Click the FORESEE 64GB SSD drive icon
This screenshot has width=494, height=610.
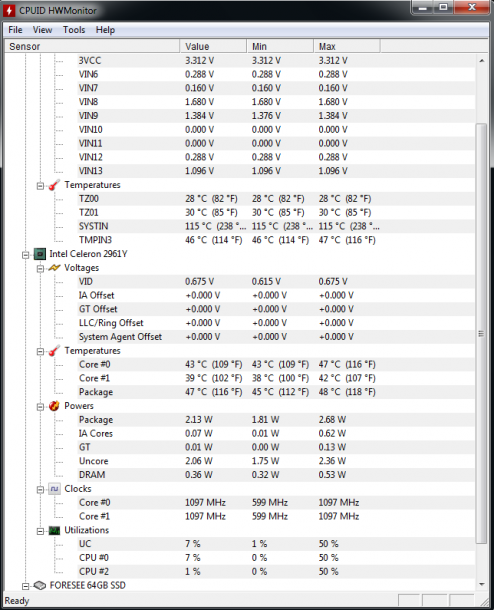[x=40, y=585]
